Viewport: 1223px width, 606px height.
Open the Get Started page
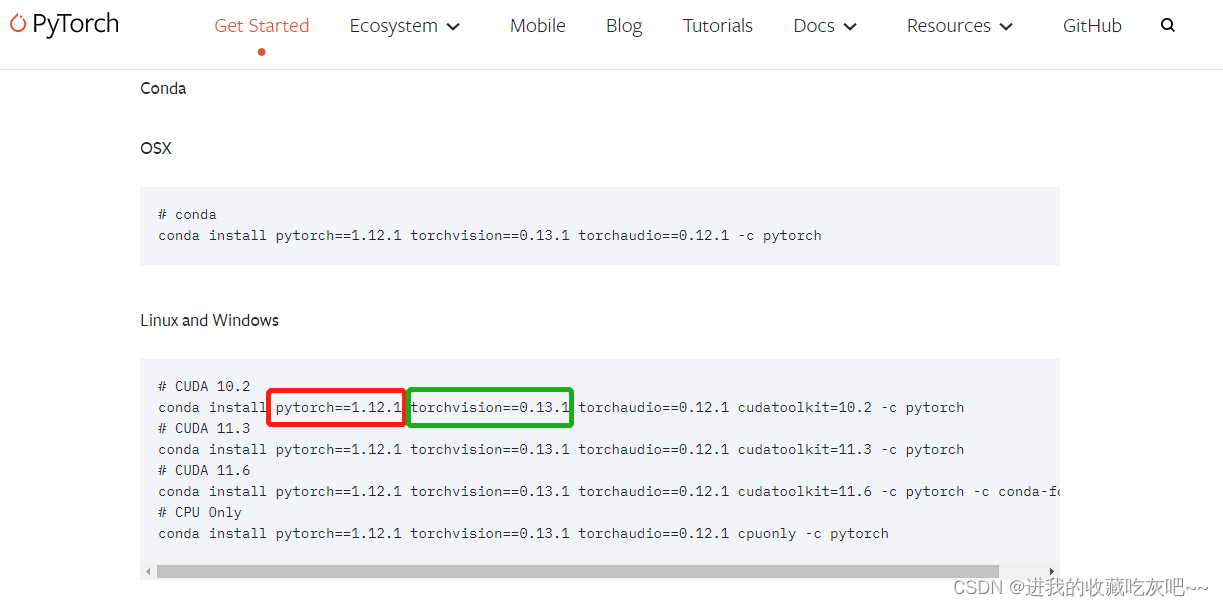coord(261,26)
